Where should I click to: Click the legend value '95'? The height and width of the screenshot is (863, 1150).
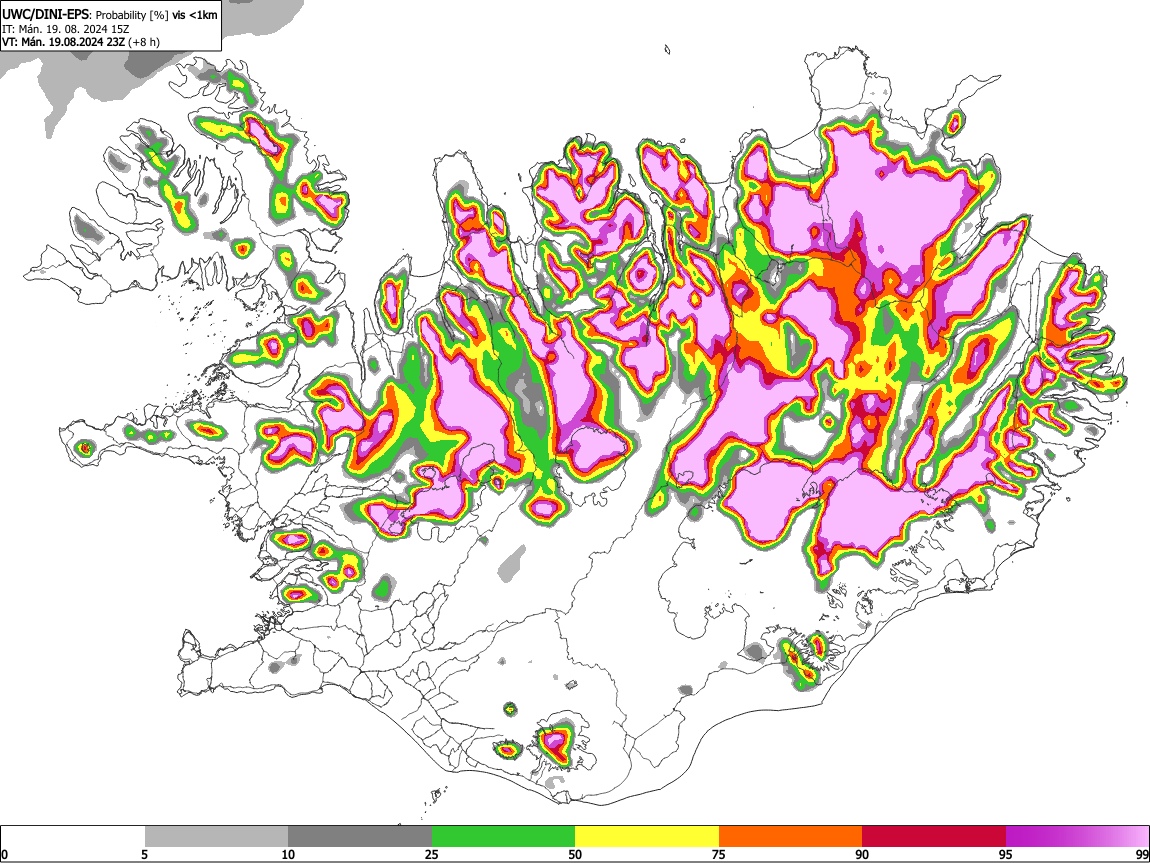(x=1006, y=854)
